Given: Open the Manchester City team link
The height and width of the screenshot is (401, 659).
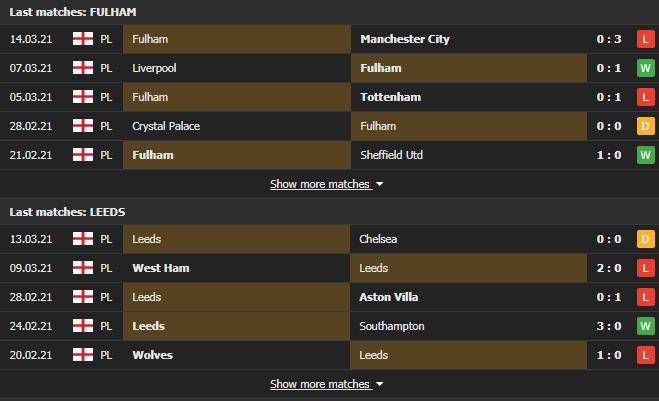Looking at the screenshot, I should click(x=405, y=39).
